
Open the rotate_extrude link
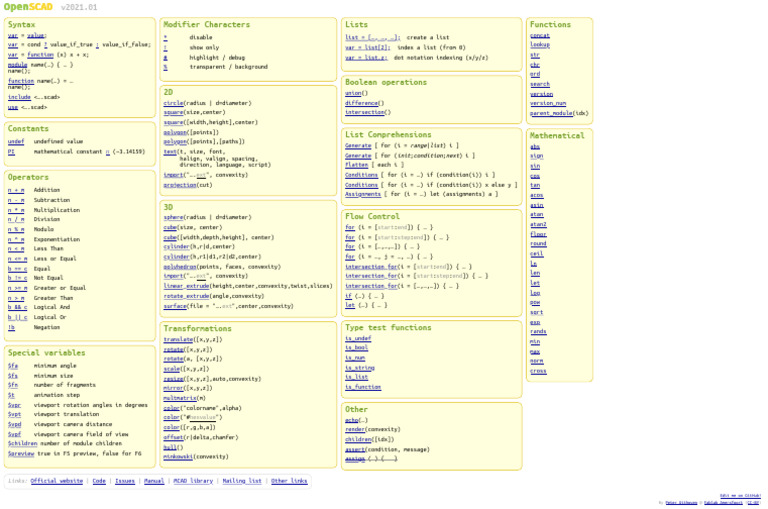point(186,296)
